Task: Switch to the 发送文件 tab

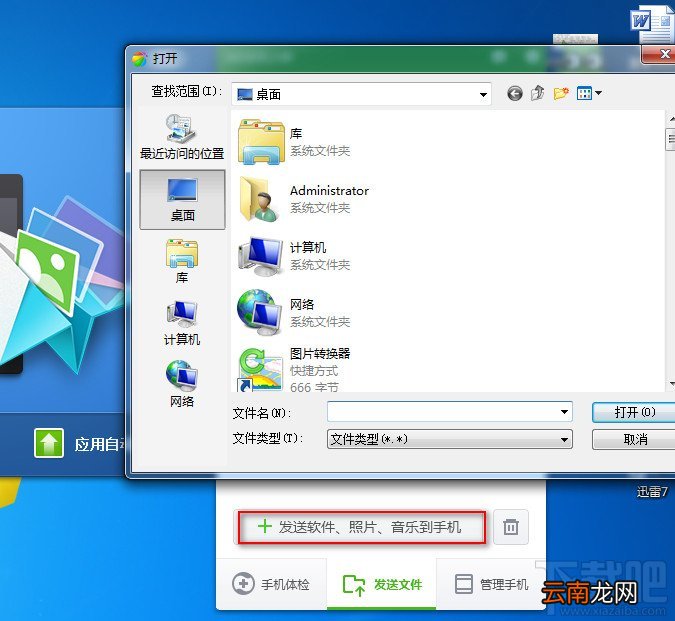Action: [x=382, y=584]
